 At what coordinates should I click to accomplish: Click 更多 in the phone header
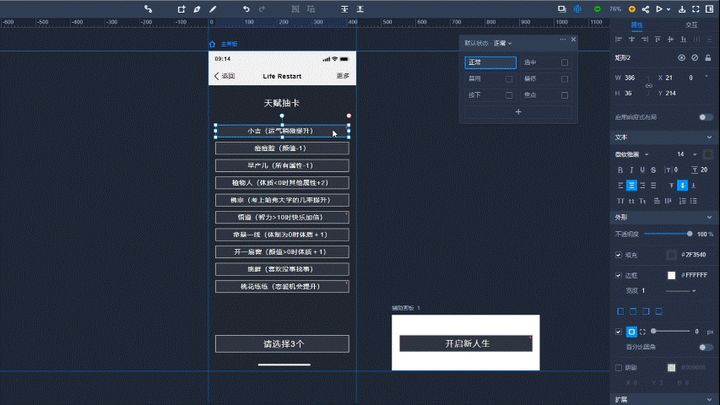[343, 76]
